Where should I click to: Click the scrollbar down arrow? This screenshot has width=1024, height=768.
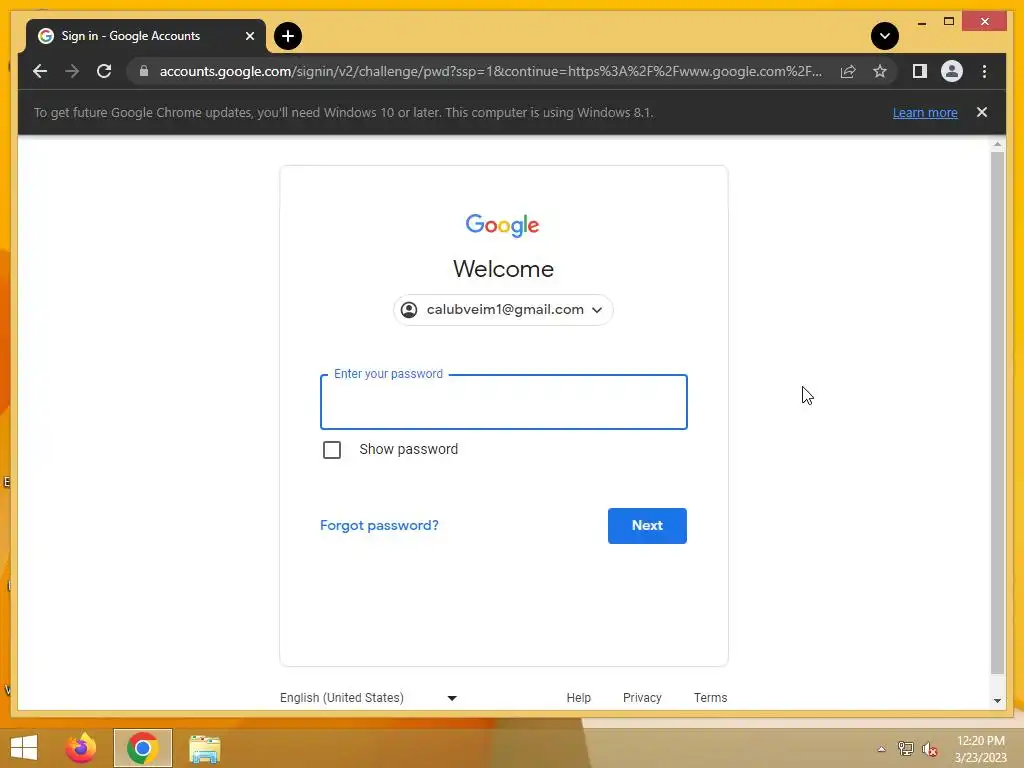997,701
